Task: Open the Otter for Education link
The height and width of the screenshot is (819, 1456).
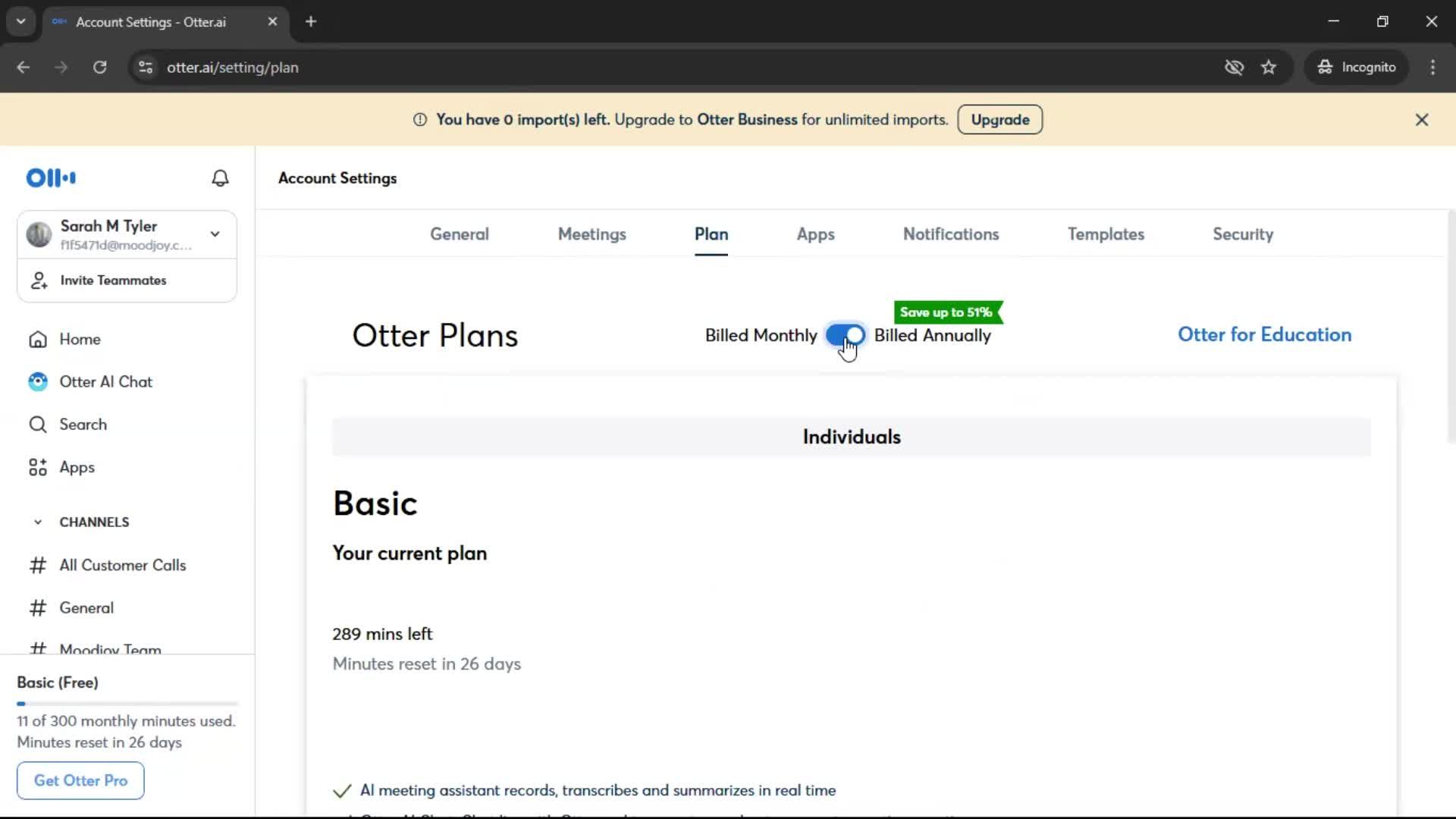Action: coord(1264,334)
